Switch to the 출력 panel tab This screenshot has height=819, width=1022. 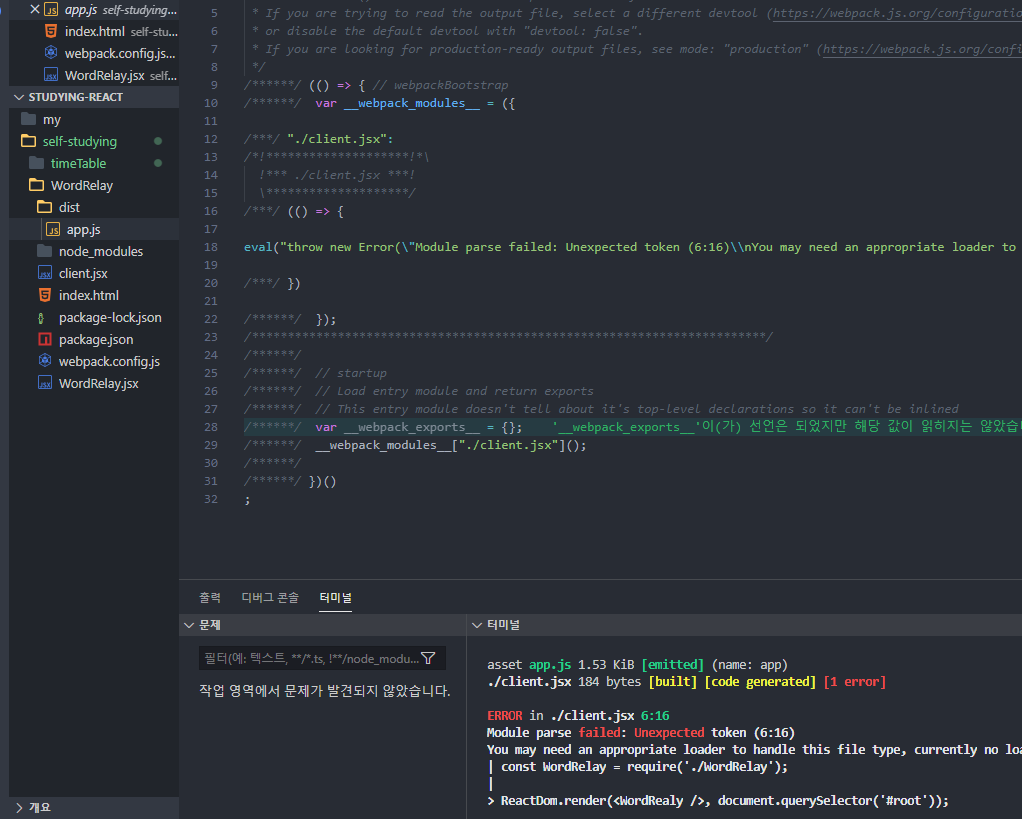pos(210,597)
